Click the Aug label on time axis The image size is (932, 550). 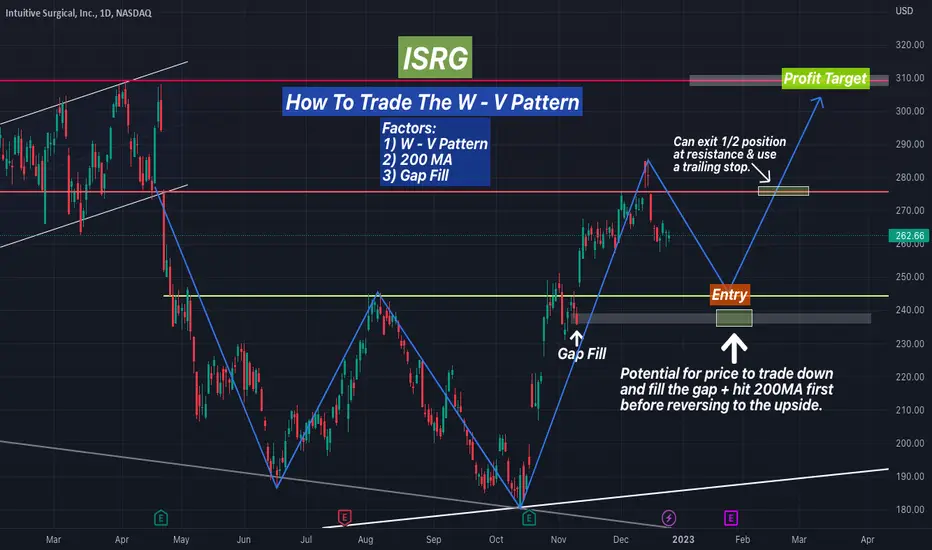(x=366, y=540)
